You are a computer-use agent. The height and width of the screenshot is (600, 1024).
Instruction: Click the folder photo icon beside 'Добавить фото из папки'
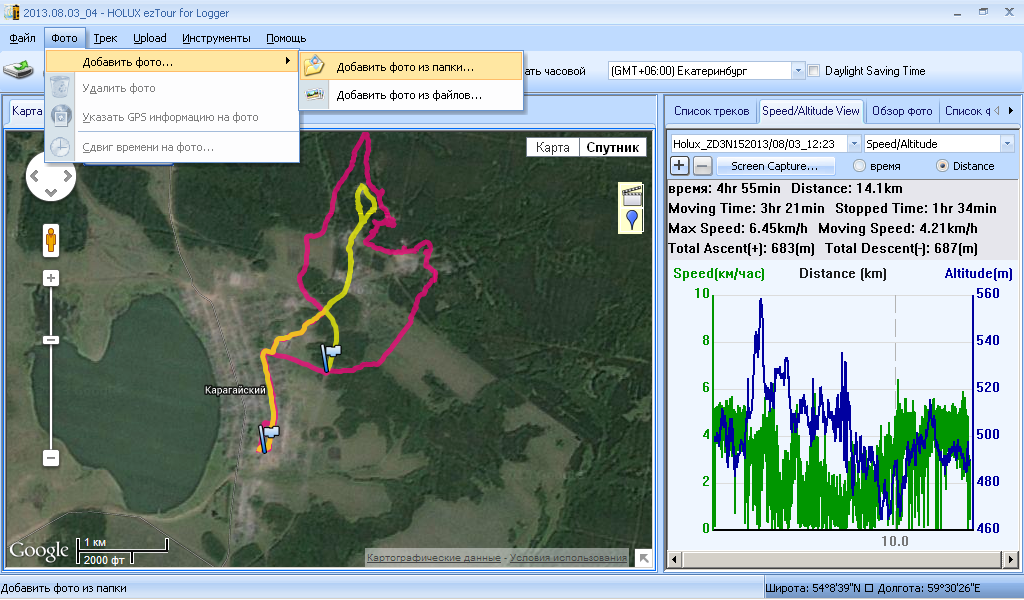point(315,66)
